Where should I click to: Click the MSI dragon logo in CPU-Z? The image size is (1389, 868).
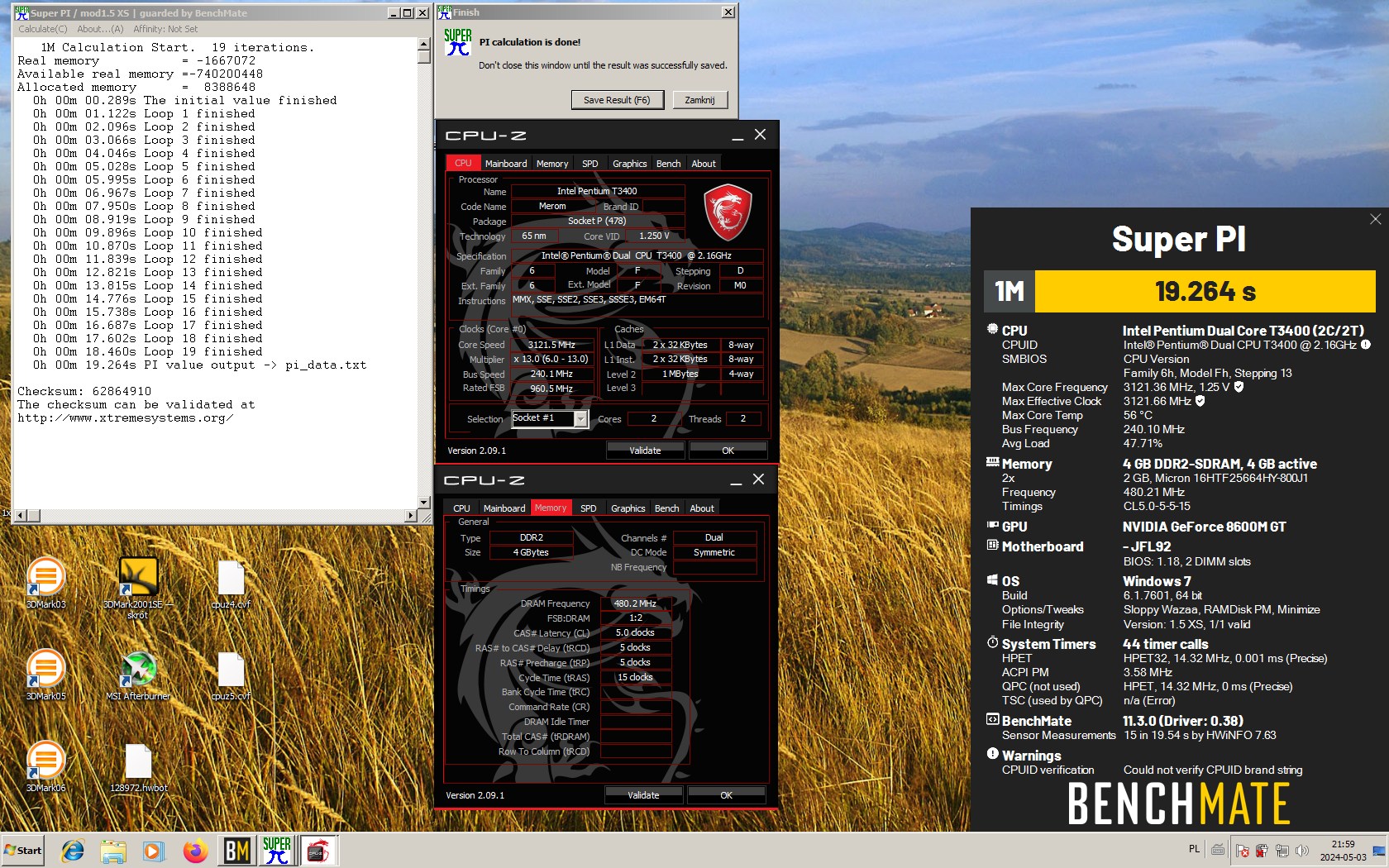728,212
